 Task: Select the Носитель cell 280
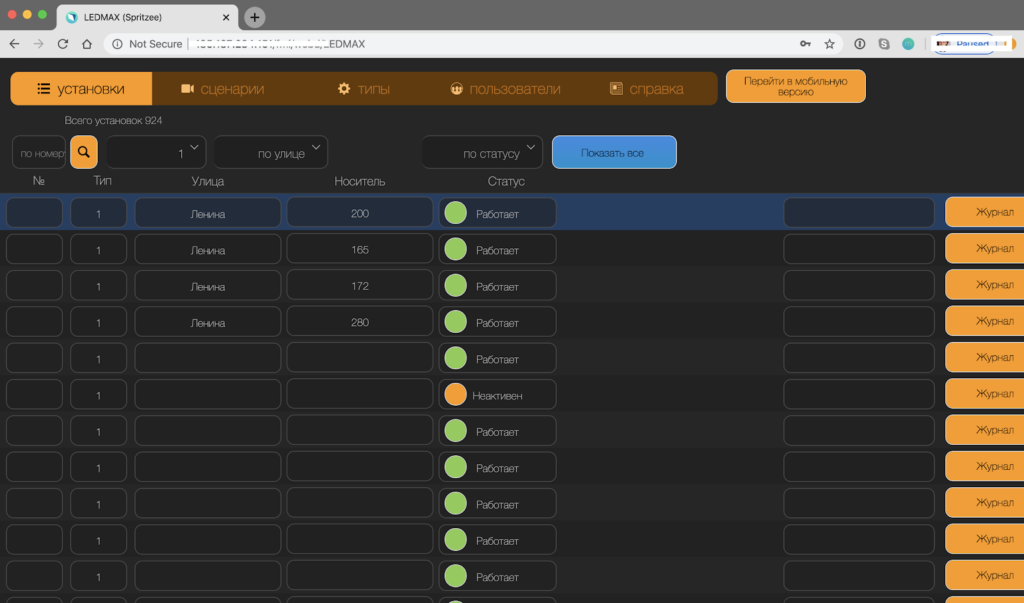360,321
